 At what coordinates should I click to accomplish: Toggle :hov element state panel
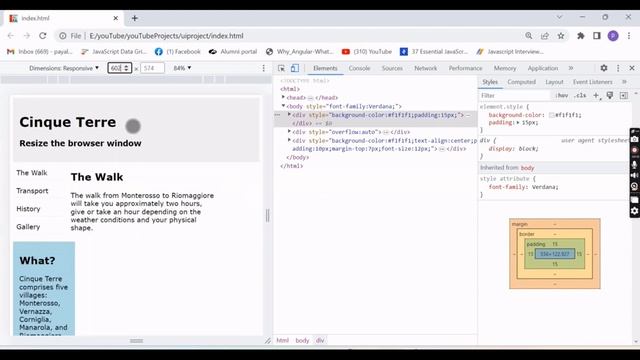pyautogui.click(x=562, y=96)
